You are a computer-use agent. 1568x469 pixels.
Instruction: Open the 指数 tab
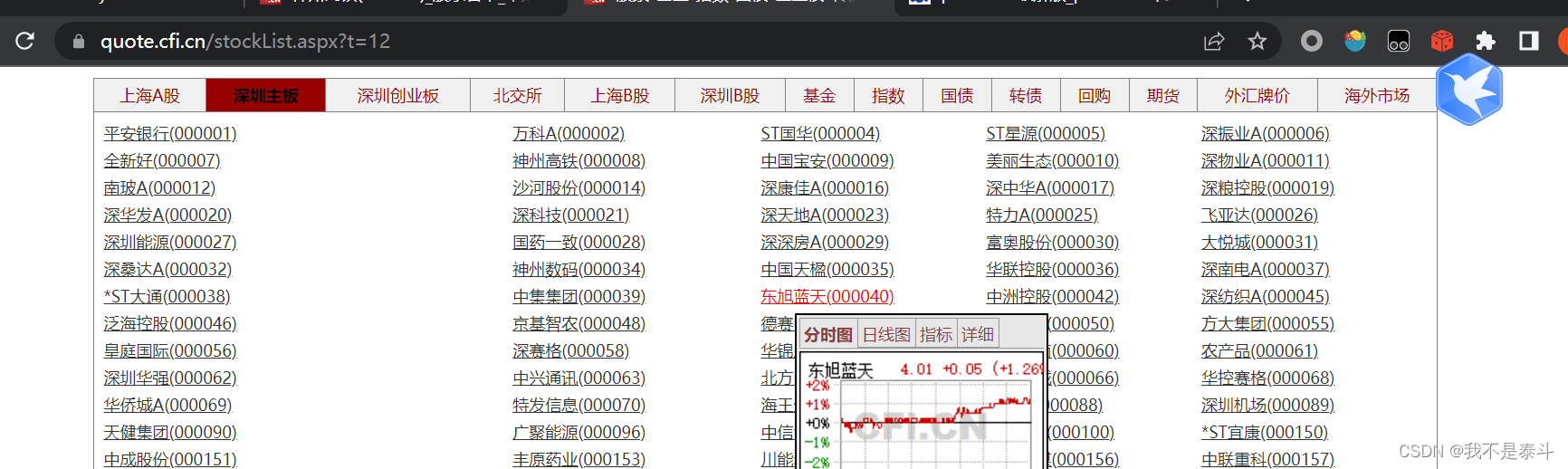point(888,96)
